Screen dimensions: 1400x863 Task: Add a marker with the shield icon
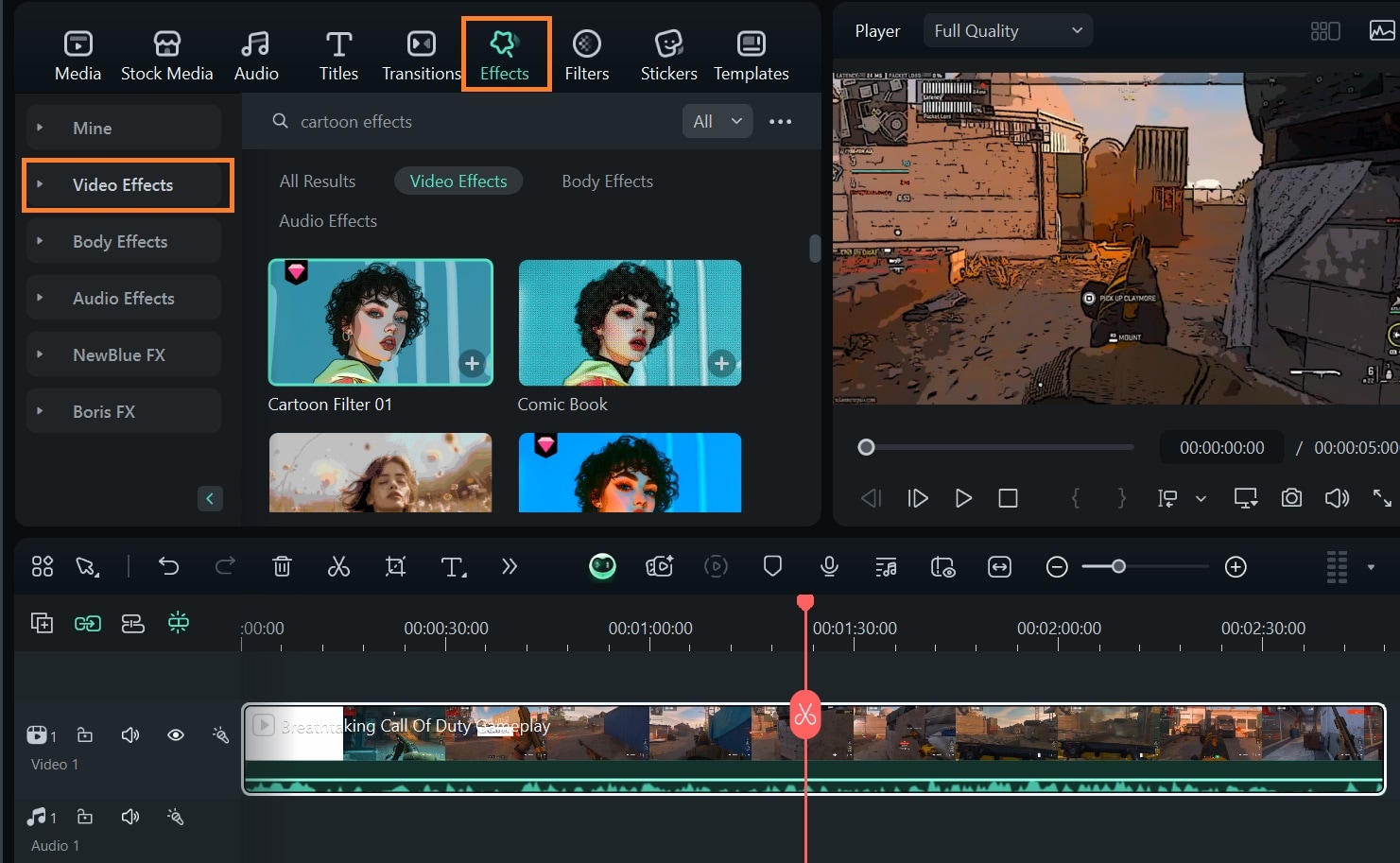coord(772,566)
